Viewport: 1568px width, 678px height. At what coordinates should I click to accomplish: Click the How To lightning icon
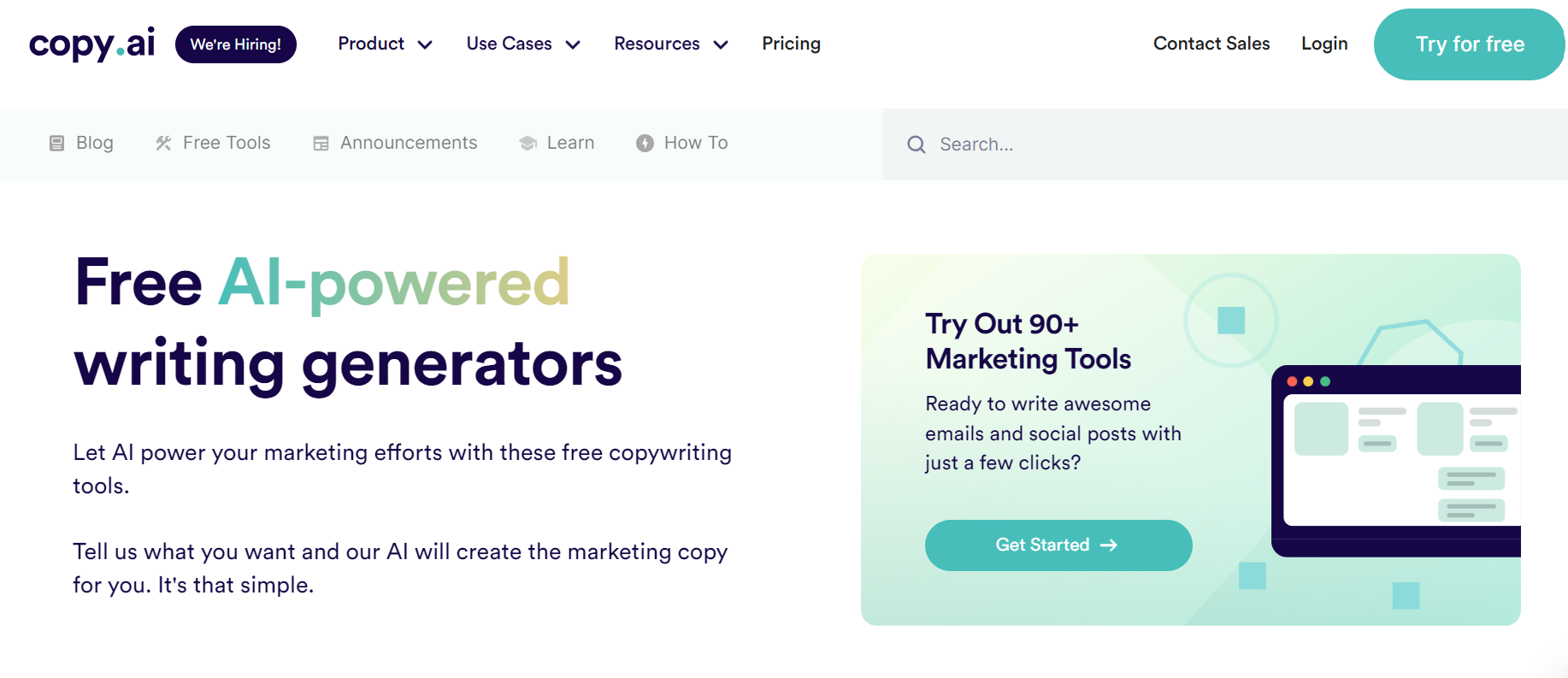(645, 144)
